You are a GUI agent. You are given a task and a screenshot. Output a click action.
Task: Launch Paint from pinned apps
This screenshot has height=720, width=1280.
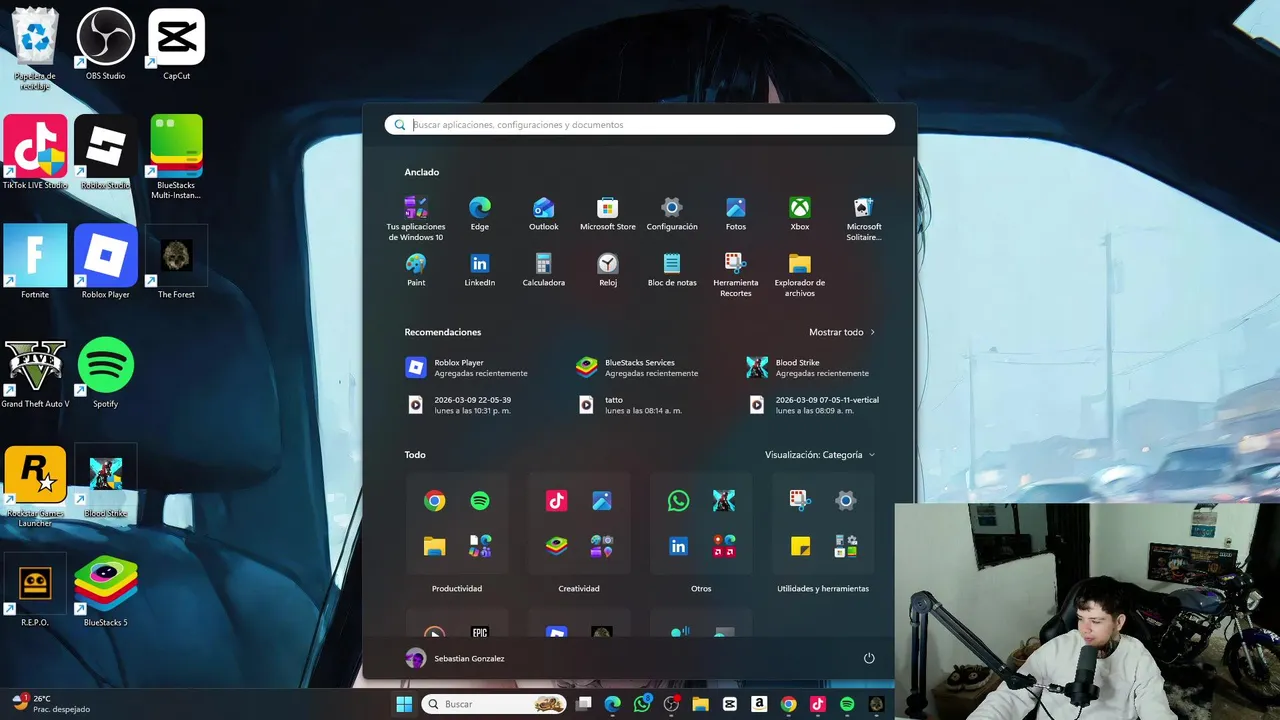(x=416, y=270)
